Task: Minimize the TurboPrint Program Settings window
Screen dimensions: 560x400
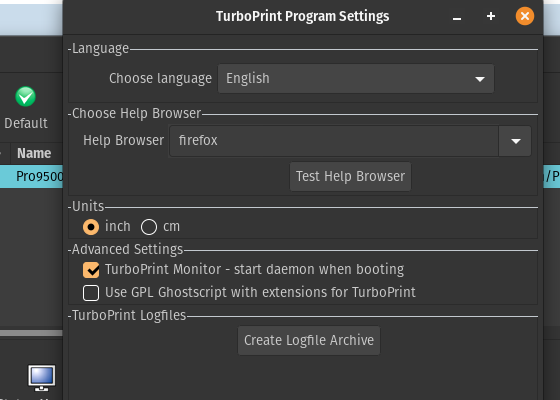Action: [x=457, y=17]
